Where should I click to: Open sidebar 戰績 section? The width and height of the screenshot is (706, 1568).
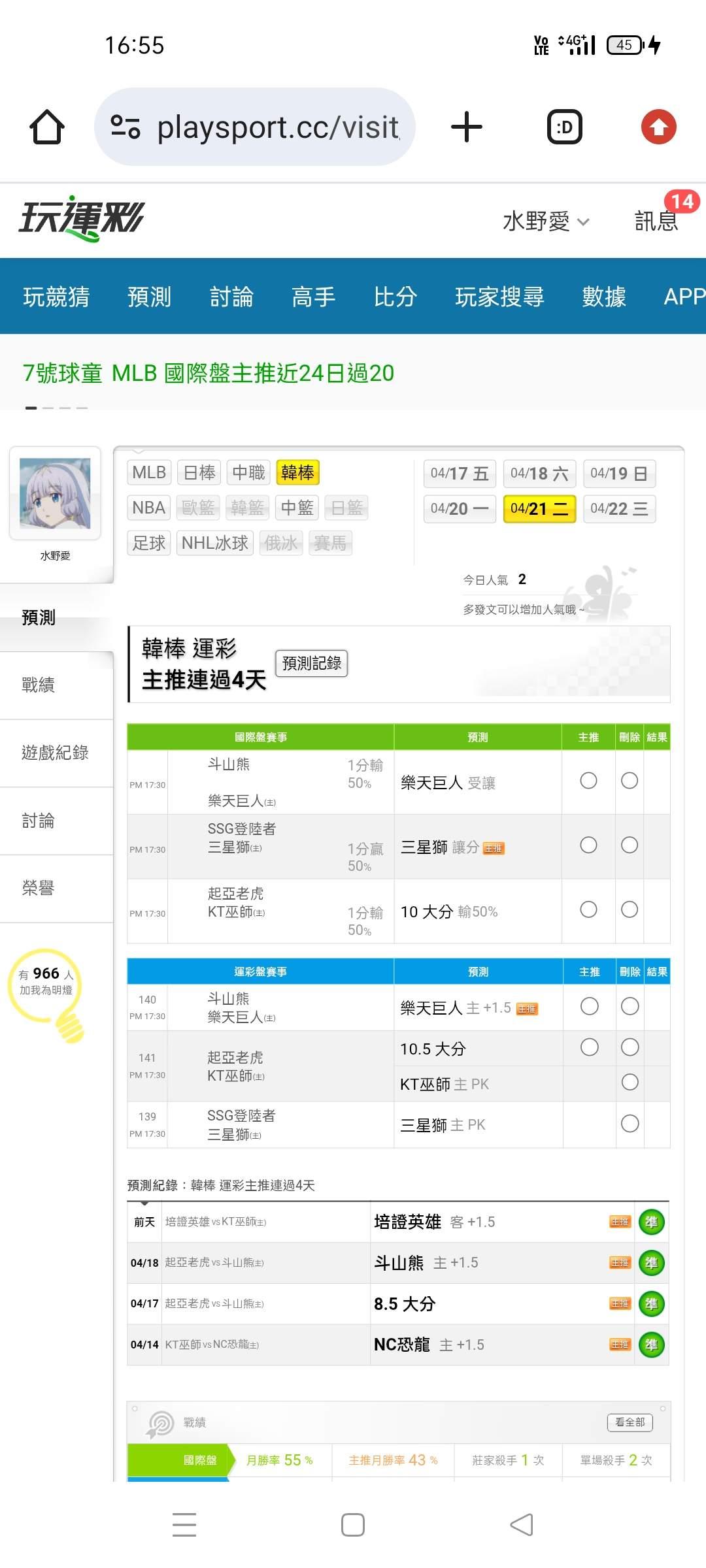pos(56,685)
